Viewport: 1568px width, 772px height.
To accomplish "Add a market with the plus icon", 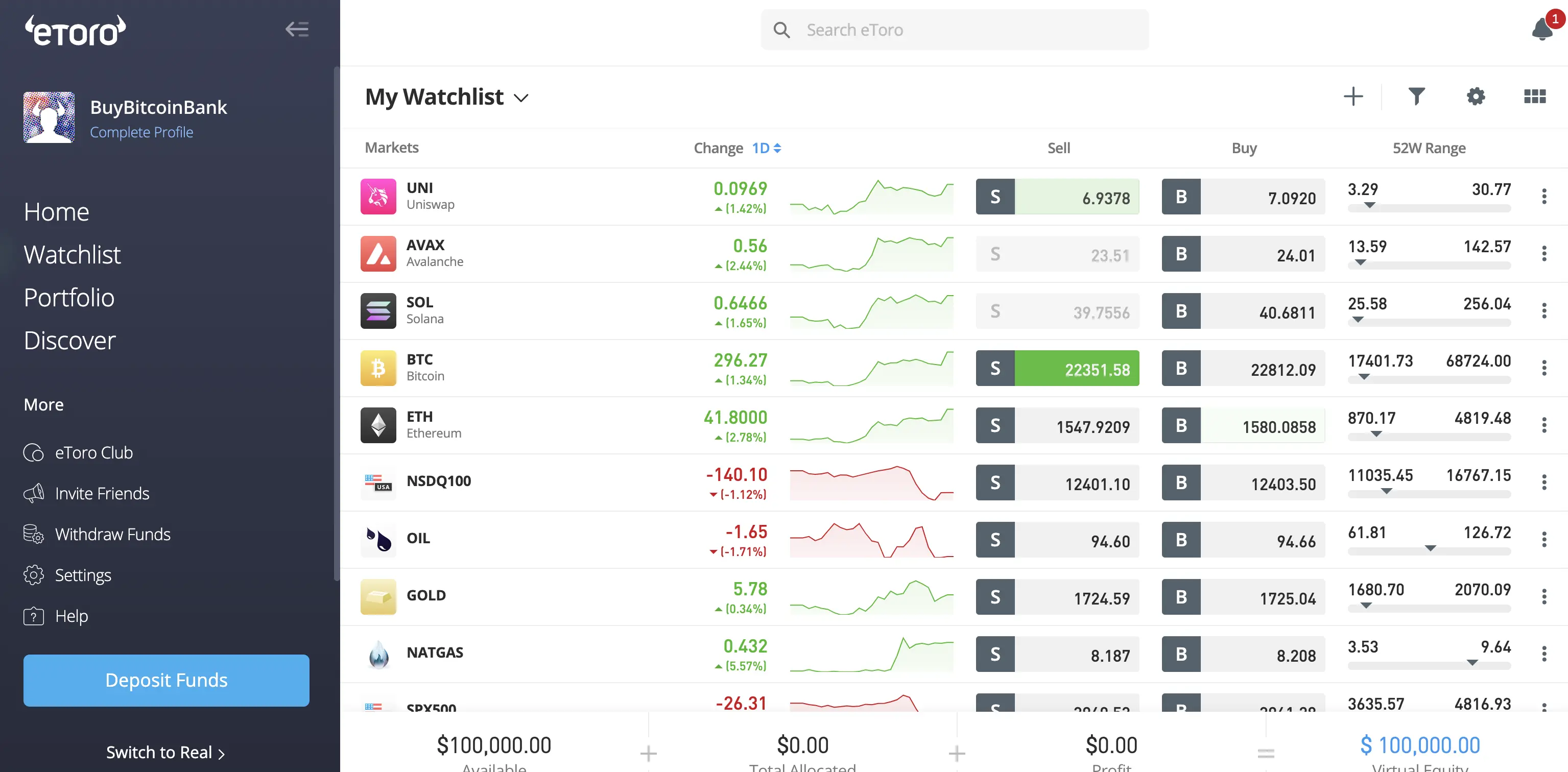I will 1352,96.
